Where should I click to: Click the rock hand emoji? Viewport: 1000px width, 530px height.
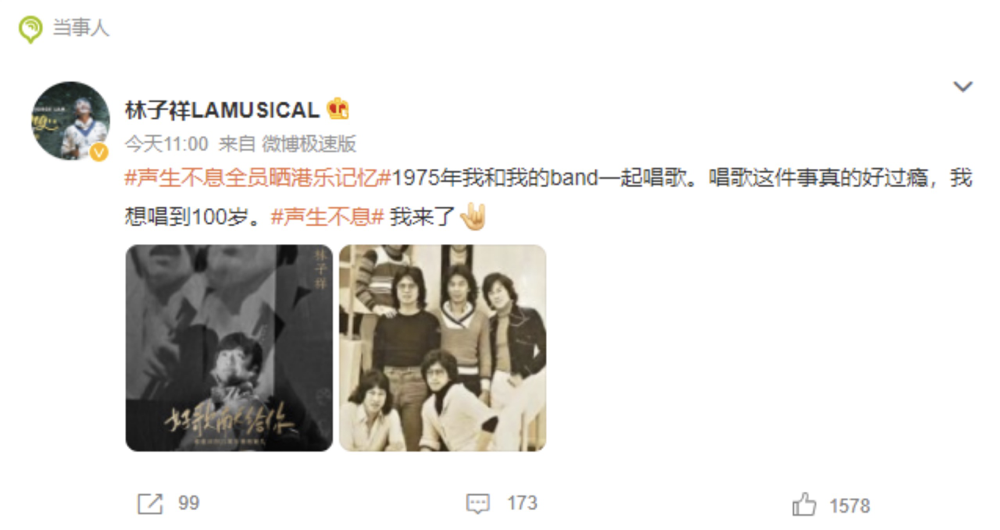(x=474, y=216)
